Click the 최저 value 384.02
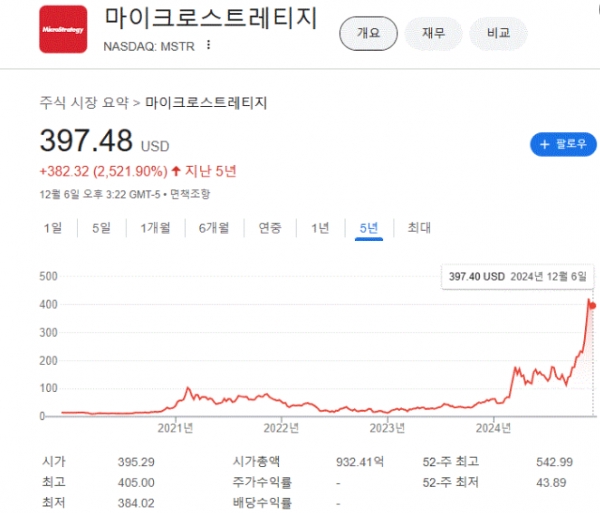The height and width of the screenshot is (513, 600). tap(136, 503)
